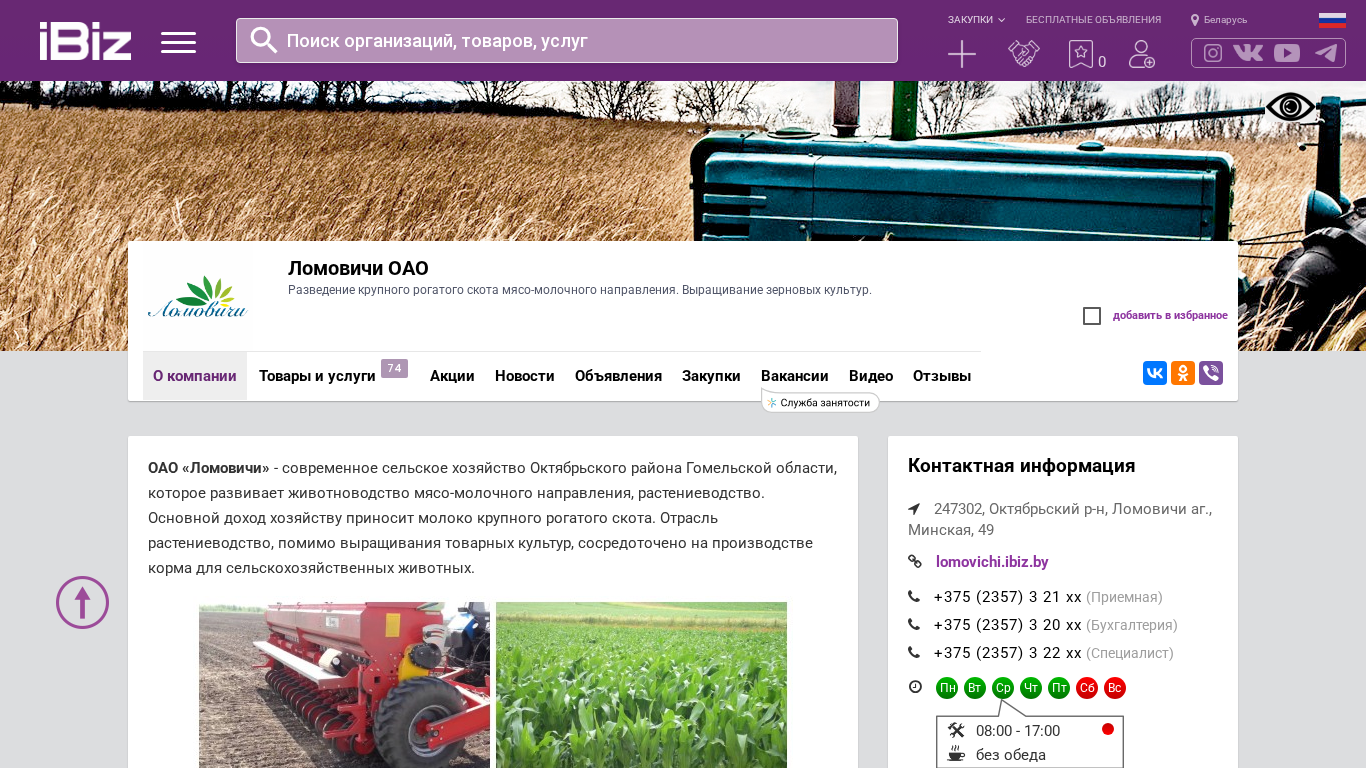
Task: Open the О компании tab
Action: [x=195, y=376]
